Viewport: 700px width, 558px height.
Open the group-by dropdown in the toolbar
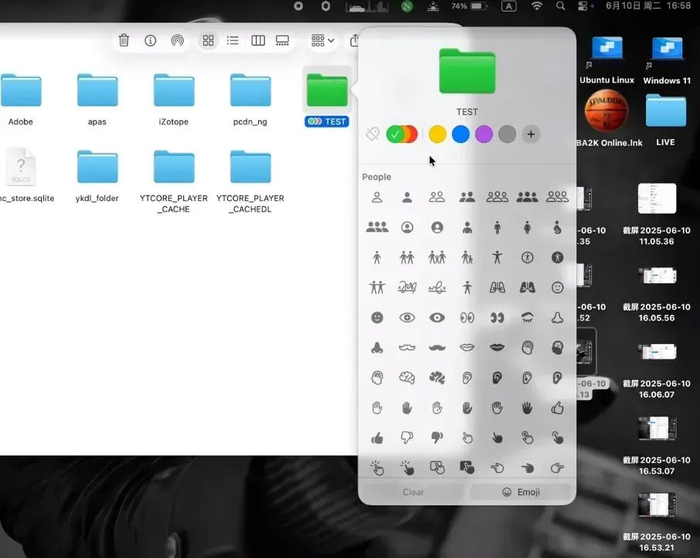[322, 41]
